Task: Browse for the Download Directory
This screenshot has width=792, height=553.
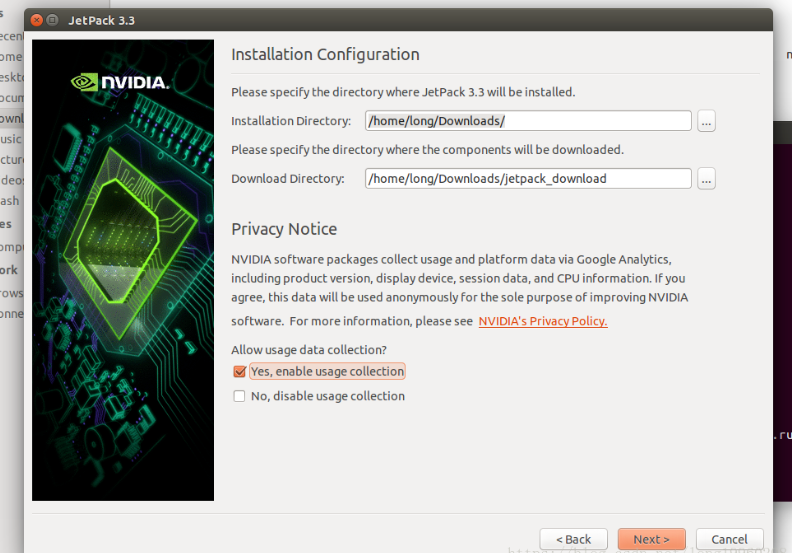Action: 706,179
